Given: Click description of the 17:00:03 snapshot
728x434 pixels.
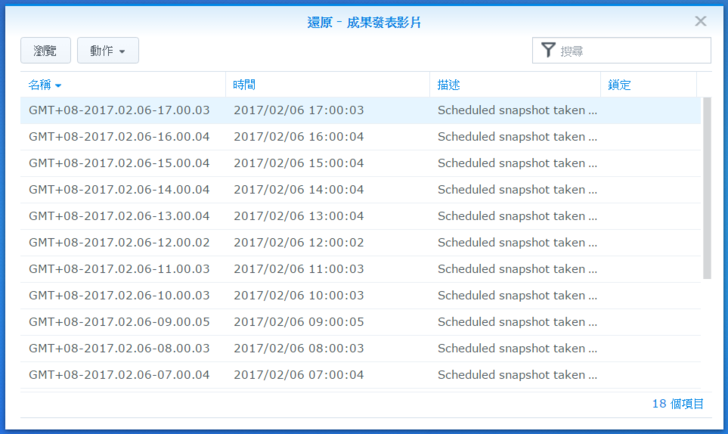Looking at the screenshot, I should pyautogui.click(x=517, y=110).
